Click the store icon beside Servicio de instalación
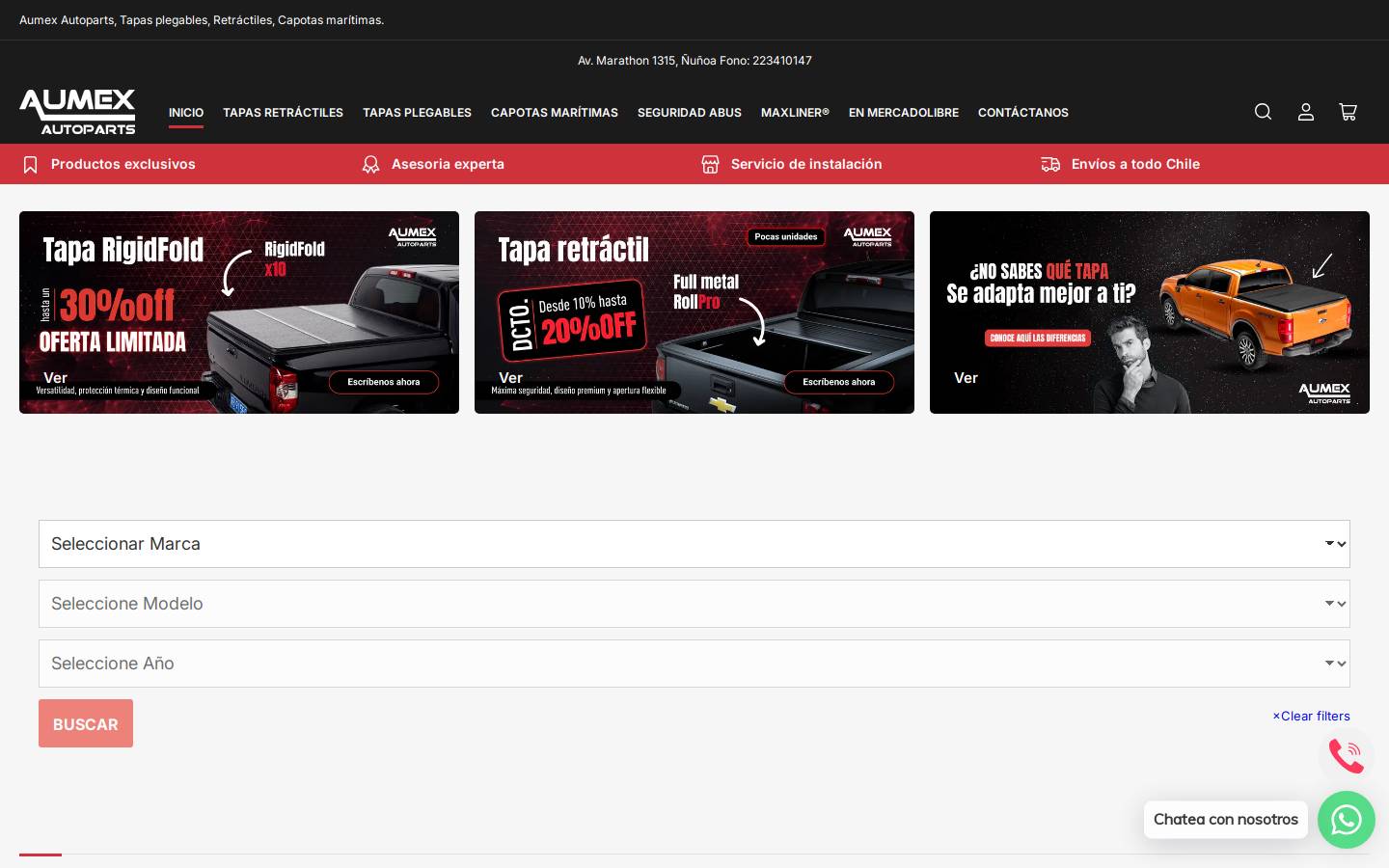Screen dimensions: 1389x868 tap(711, 165)
